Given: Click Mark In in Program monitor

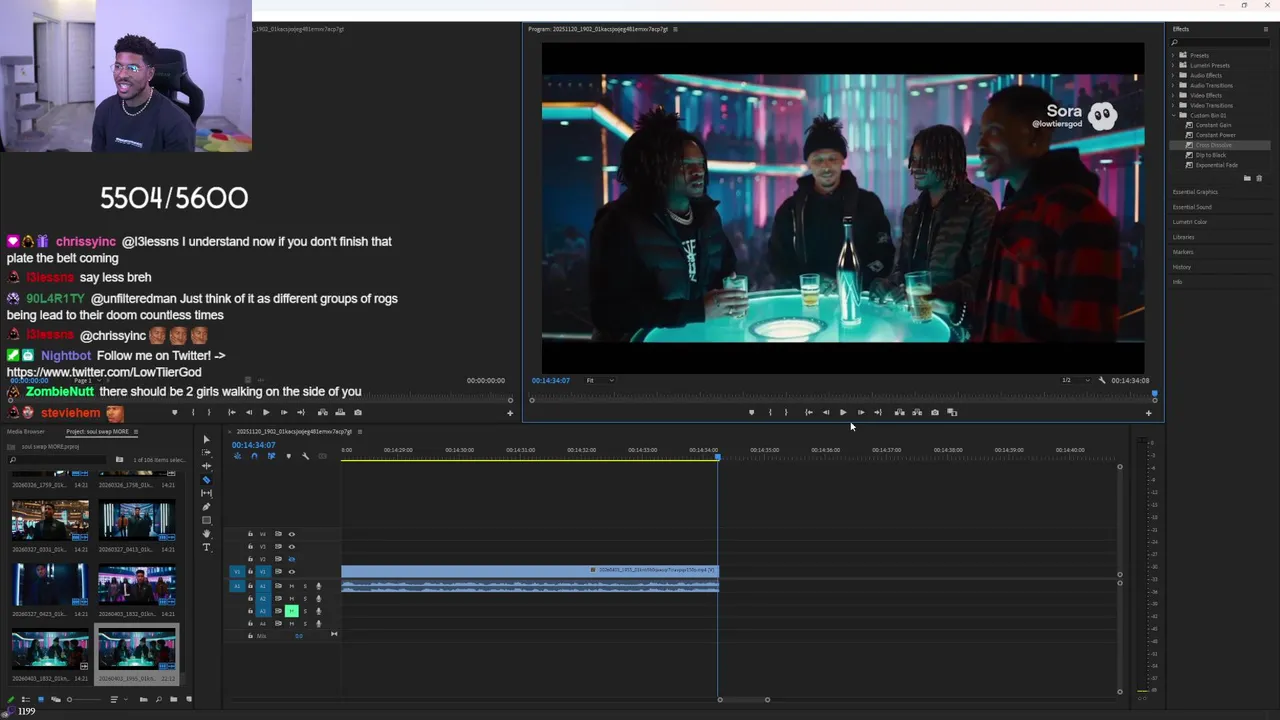Looking at the screenshot, I should click(770, 412).
